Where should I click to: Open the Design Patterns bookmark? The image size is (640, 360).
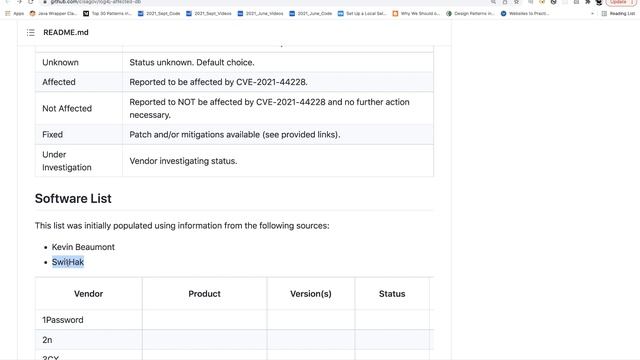pyautogui.click(x=470, y=13)
